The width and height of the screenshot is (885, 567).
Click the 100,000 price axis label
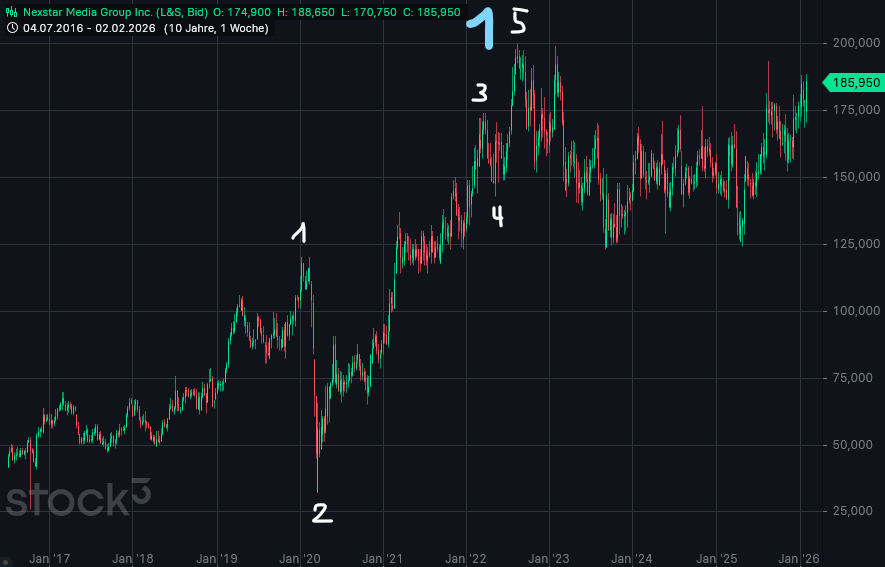point(855,311)
